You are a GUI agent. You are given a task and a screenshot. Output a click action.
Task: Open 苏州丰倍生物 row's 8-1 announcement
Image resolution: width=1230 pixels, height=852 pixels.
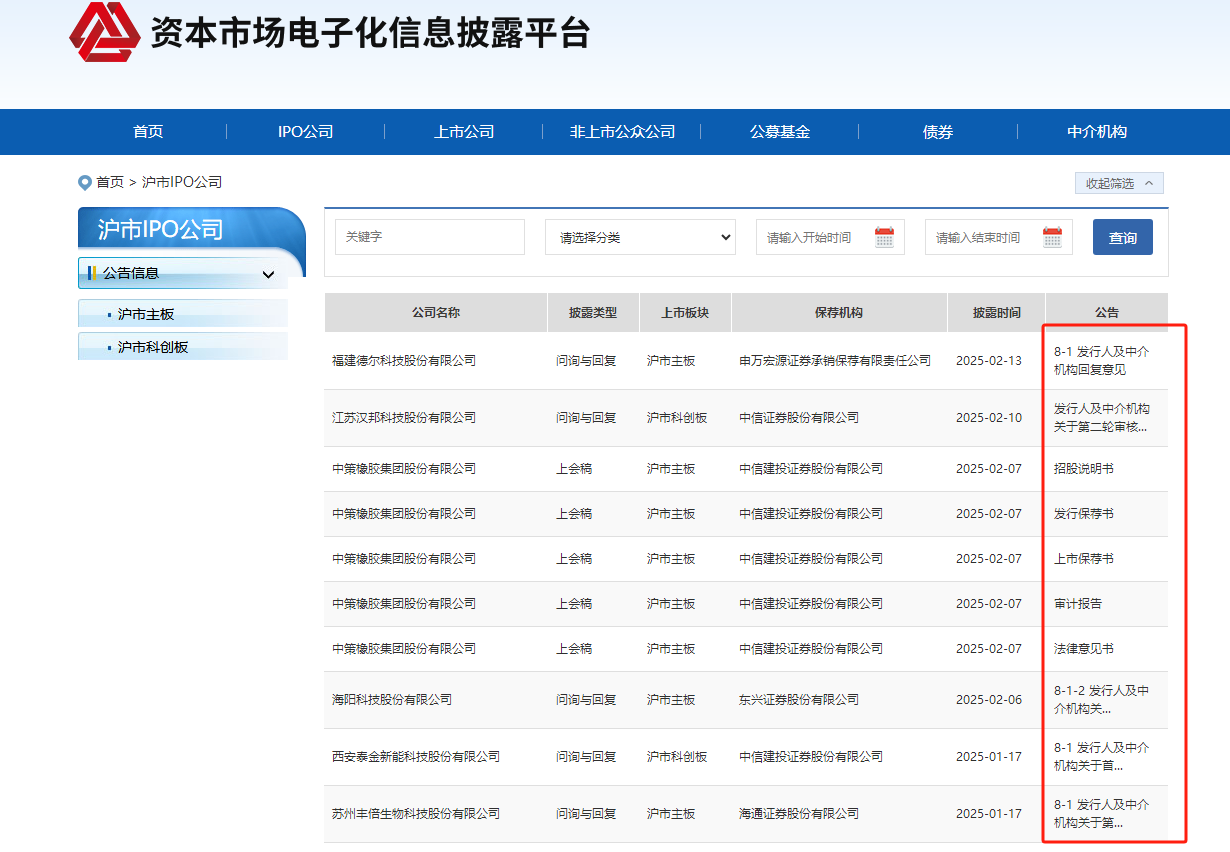pyautogui.click(x=1102, y=814)
